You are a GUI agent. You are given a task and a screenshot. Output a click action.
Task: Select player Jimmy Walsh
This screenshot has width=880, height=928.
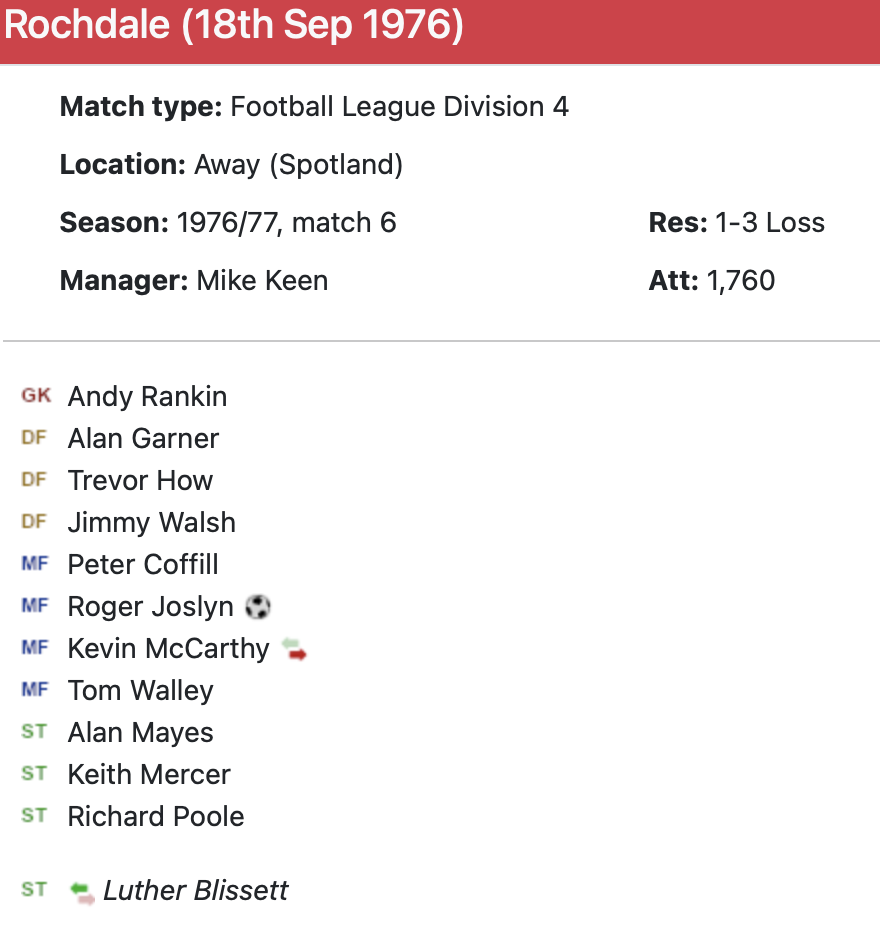(x=151, y=522)
